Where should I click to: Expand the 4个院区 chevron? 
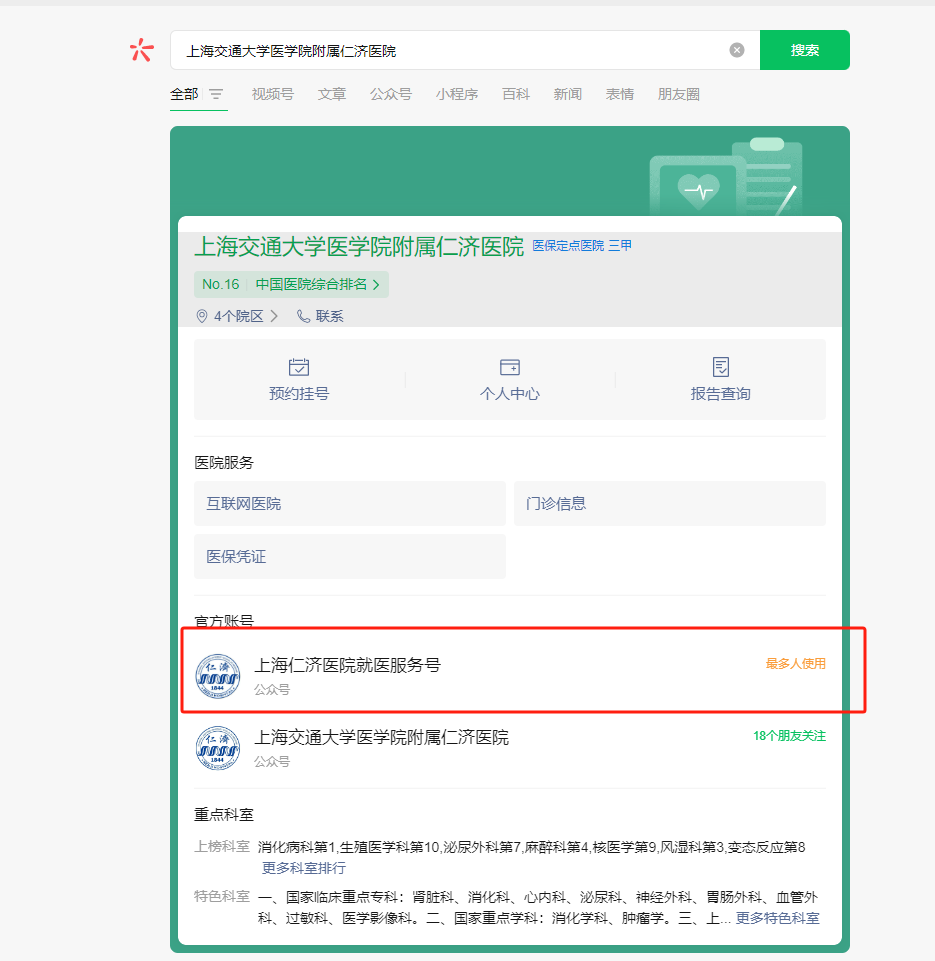tap(274, 316)
